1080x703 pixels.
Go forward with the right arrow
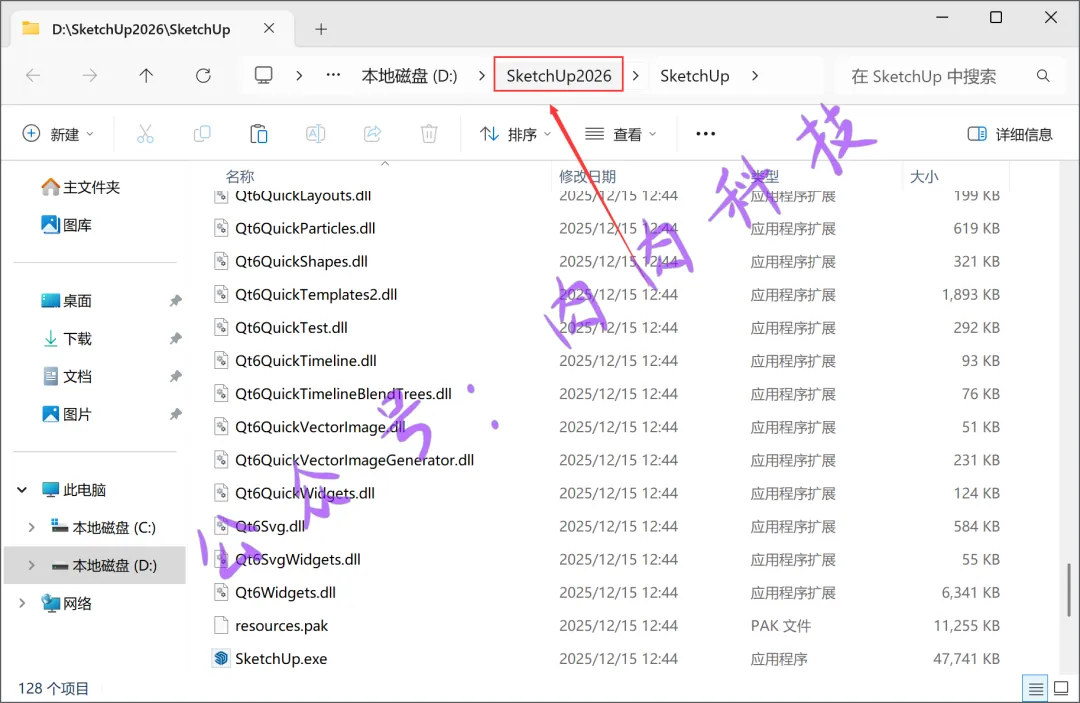point(90,76)
